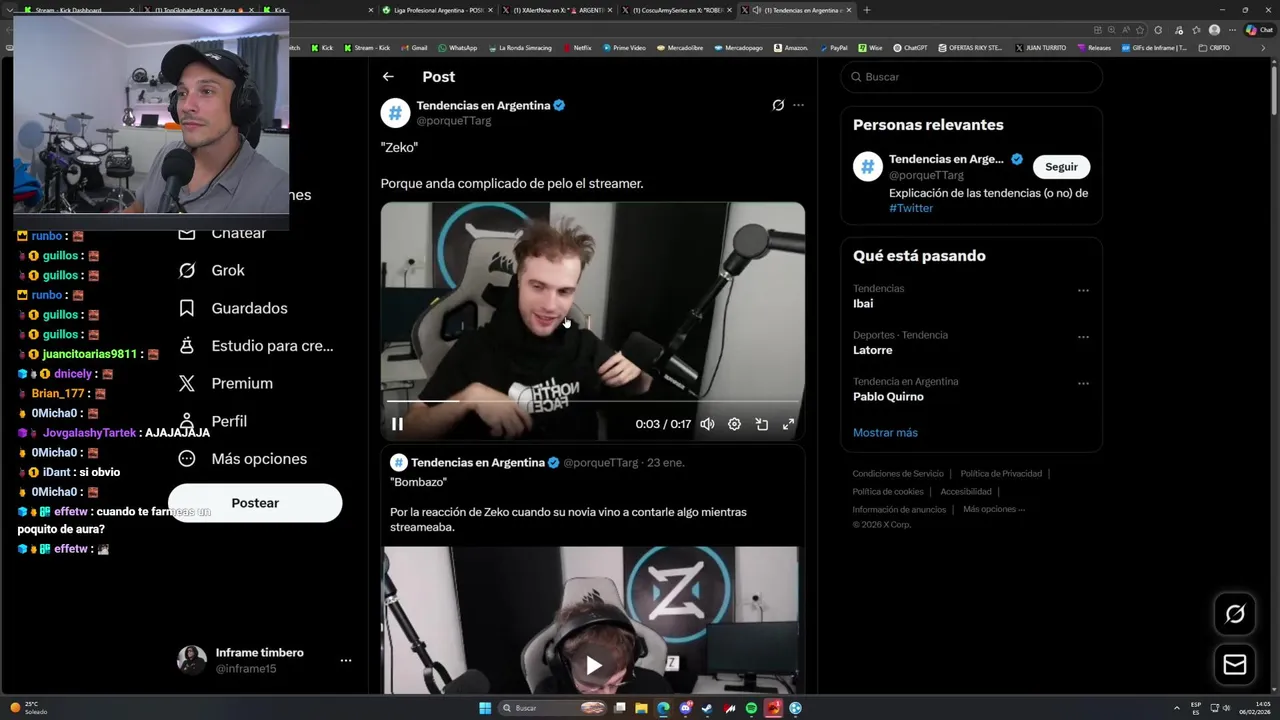Open the @porqueTTarg handle on the post

click(x=454, y=121)
